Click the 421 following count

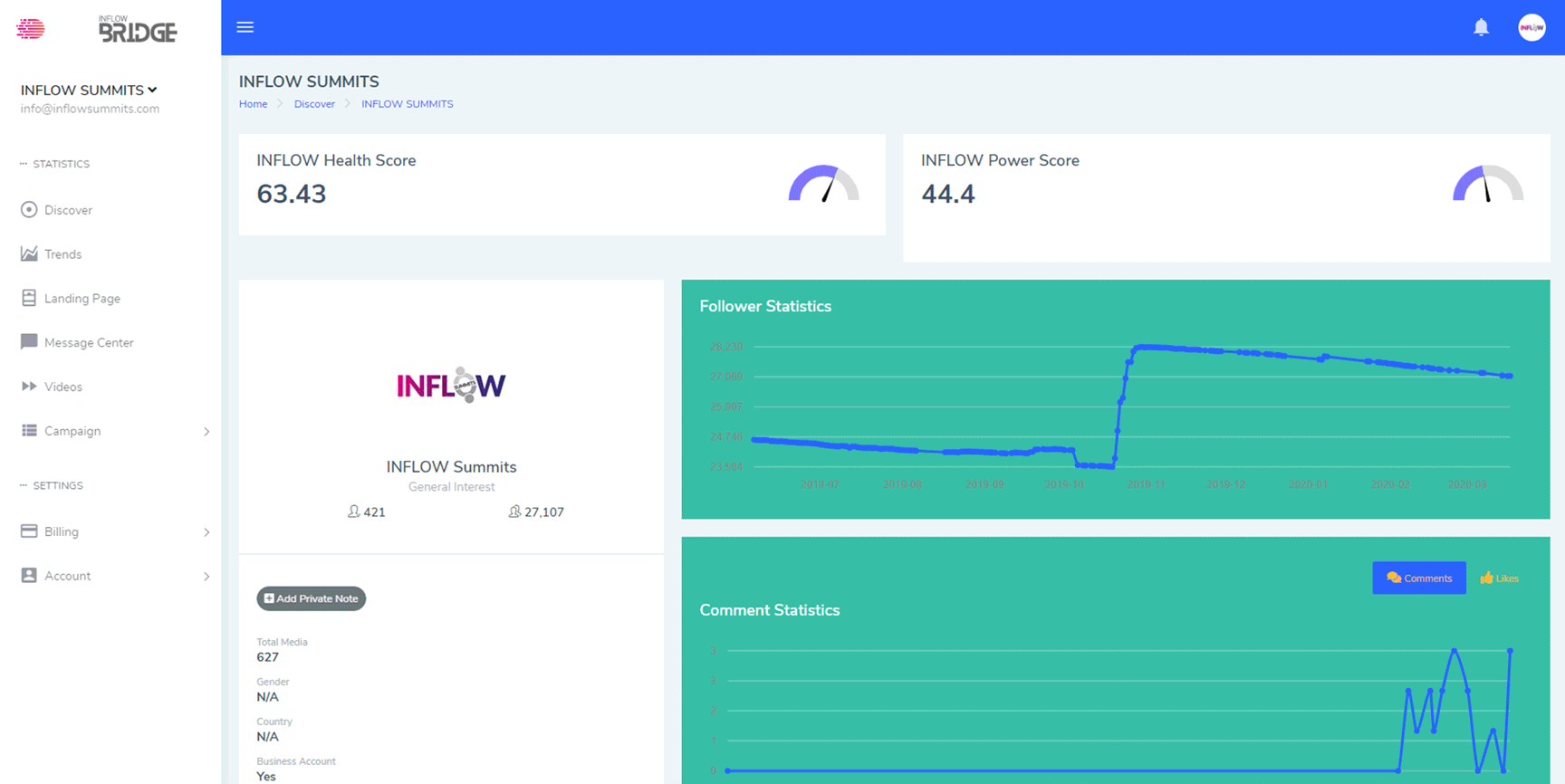(374, 512)
